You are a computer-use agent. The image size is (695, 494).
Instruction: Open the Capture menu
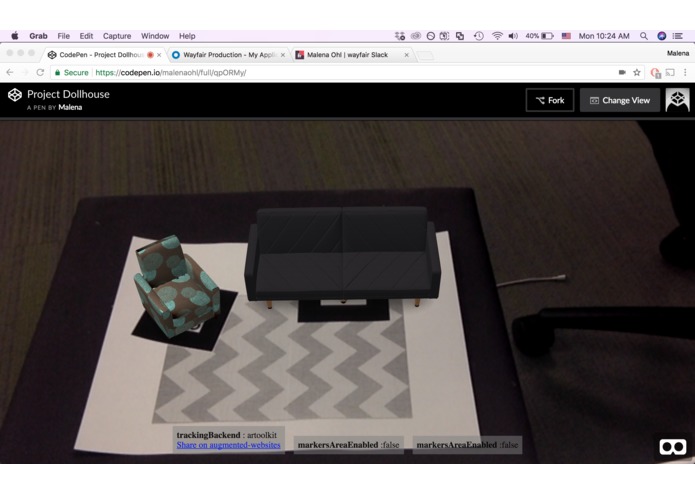pos(117,36)
